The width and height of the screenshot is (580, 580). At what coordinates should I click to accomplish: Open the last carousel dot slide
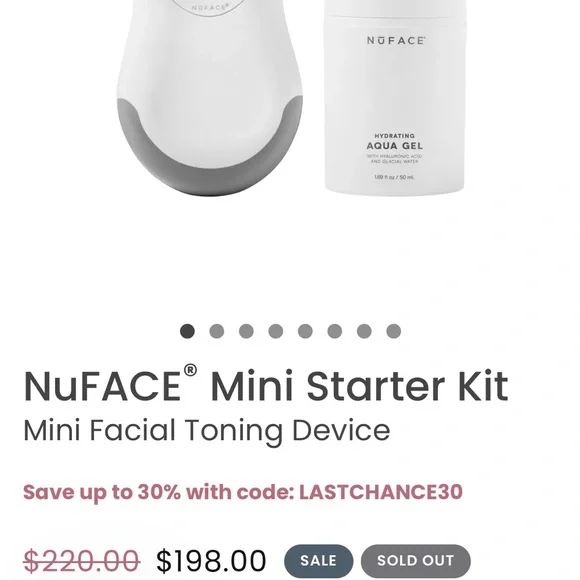tap(394, 331)
